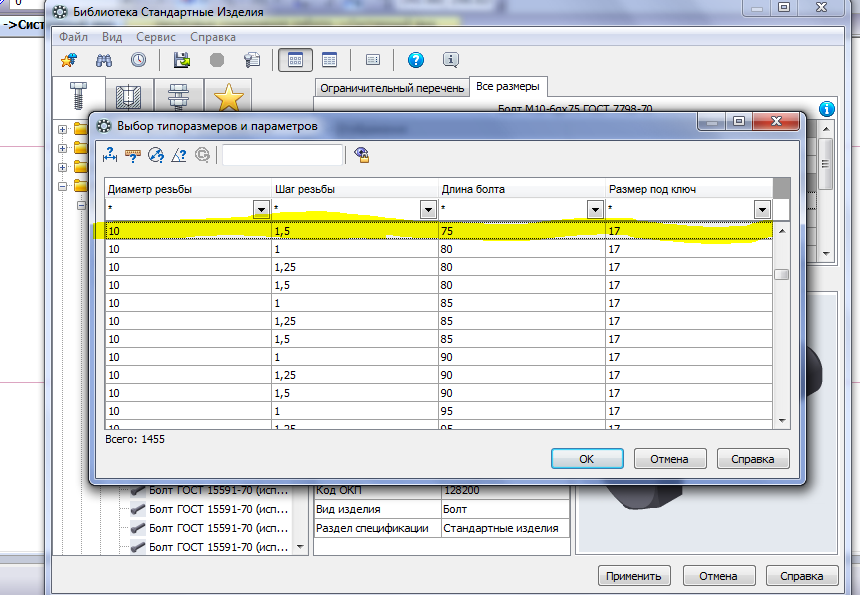This screenshot has height=595, width=860.
Task: Click the ruler with question mark icon
Action: (133, 156)
